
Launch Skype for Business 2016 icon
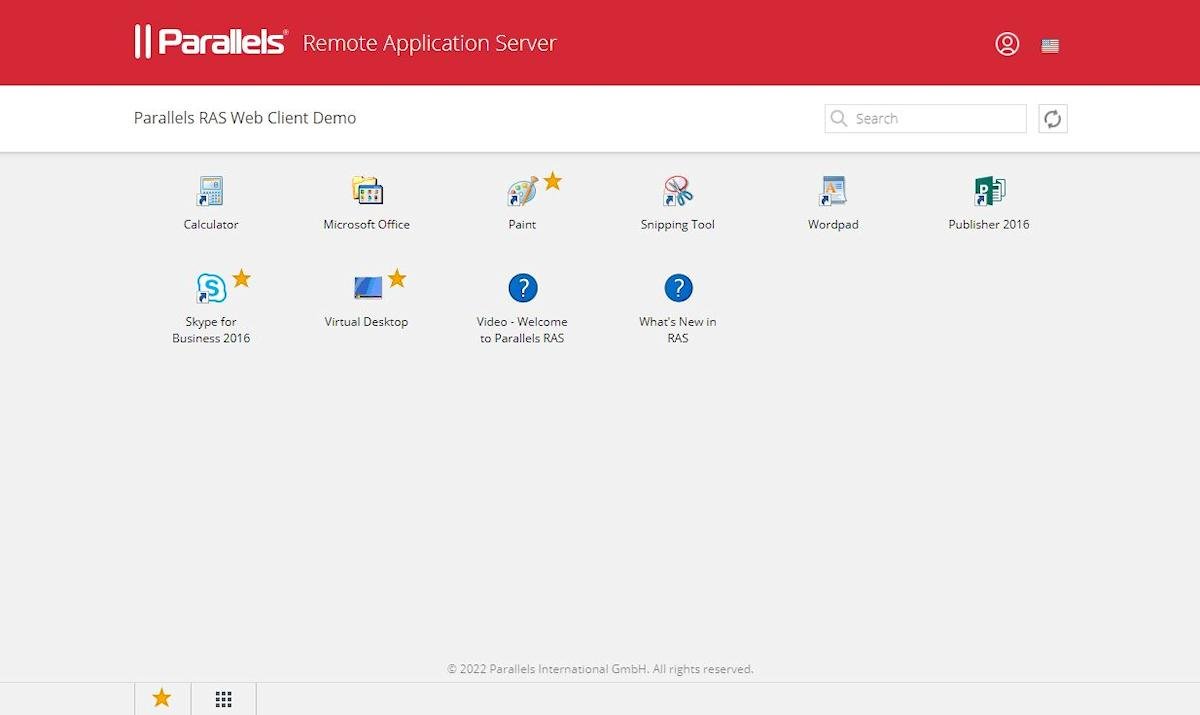[211, 288]
